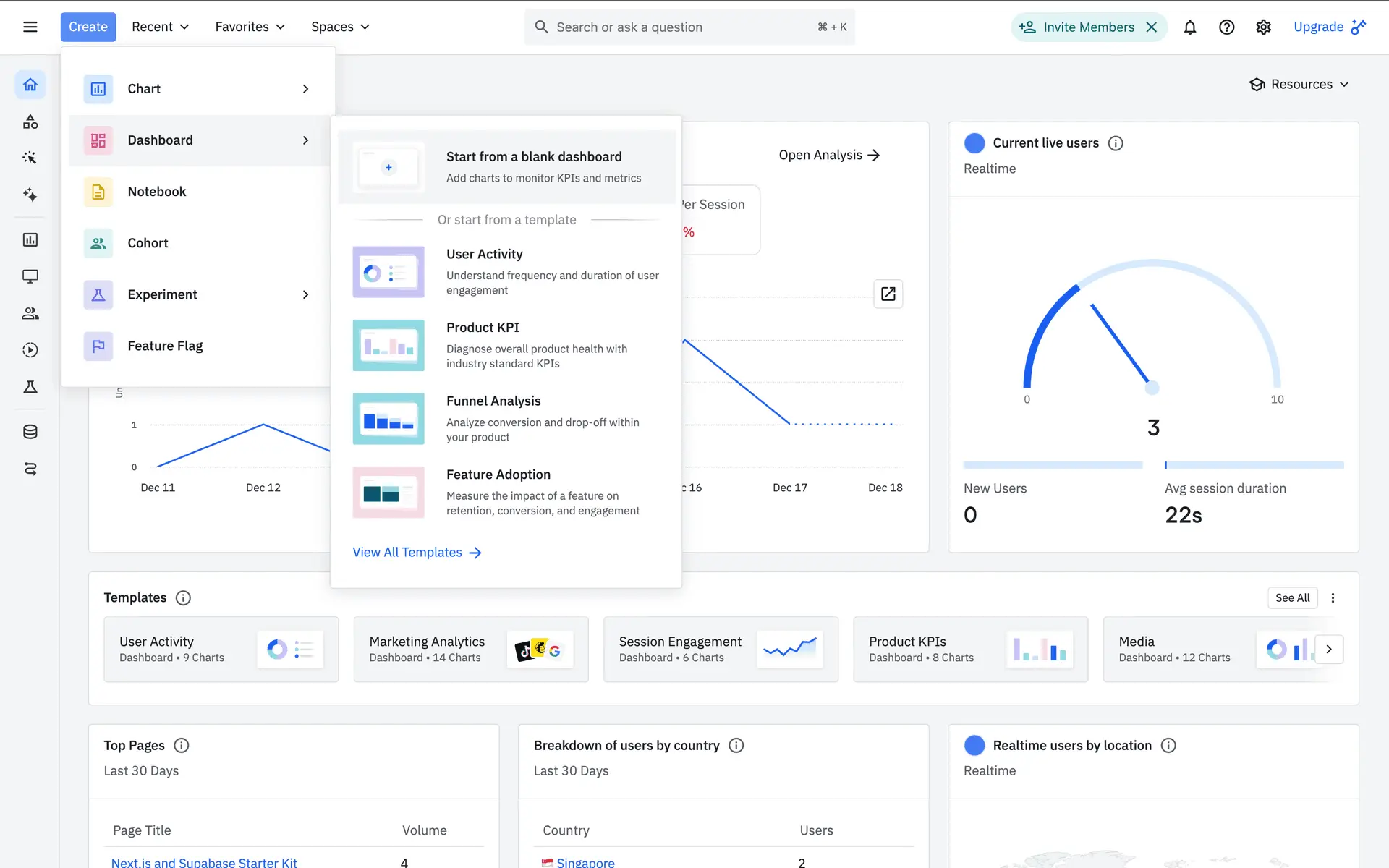Screen dimensions: 1389x868
Task: Dismiss the Invite Members pill
Action: 1152,27
